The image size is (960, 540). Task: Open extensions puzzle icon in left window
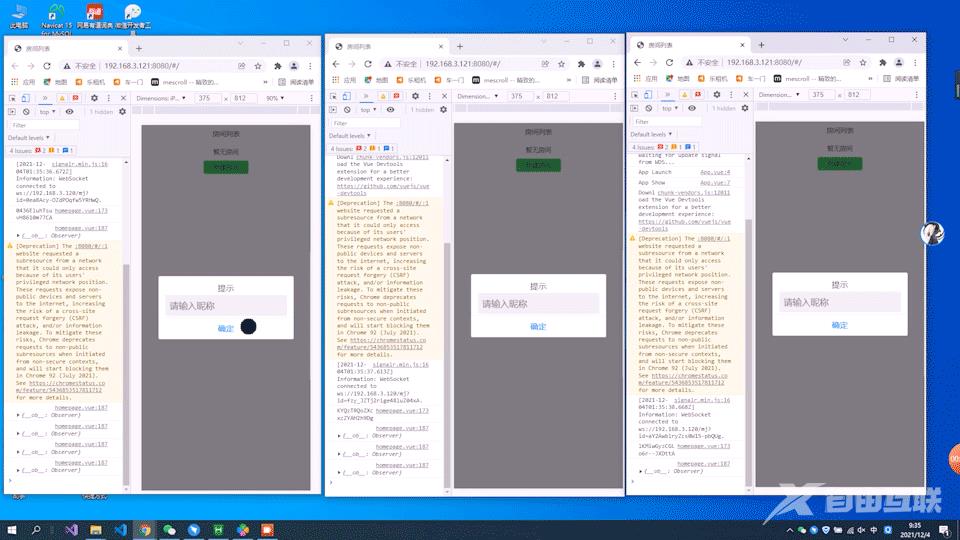click(x=277, y=66)
